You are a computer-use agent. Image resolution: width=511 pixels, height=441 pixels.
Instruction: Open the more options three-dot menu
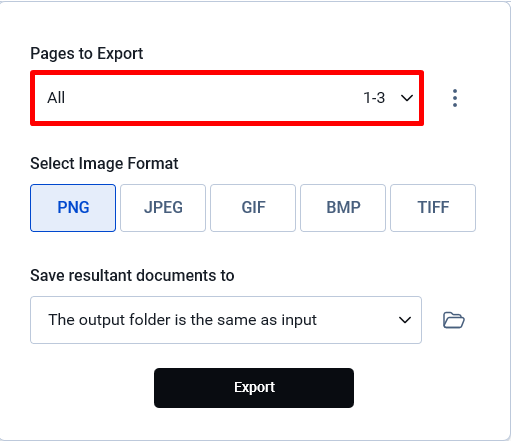tap(455, 98)
